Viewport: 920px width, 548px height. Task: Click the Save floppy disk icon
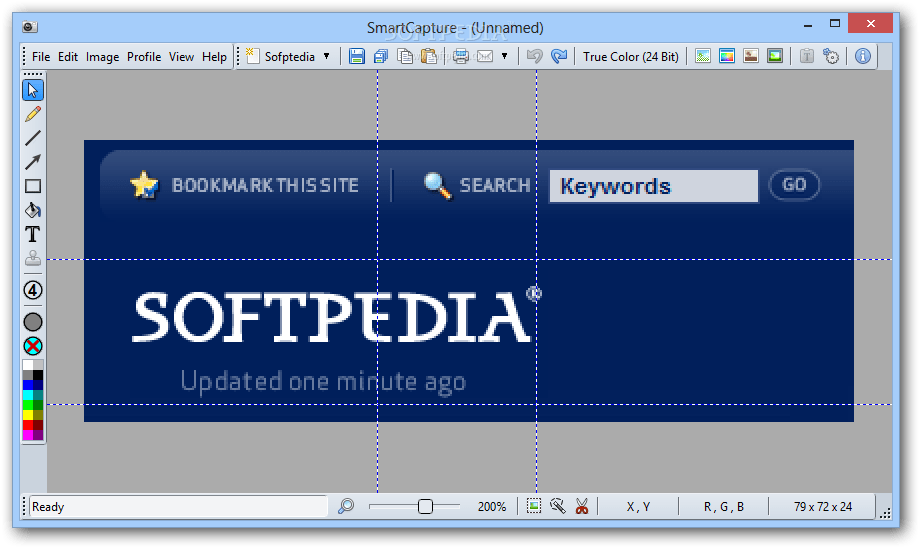[x=357, y=56]
